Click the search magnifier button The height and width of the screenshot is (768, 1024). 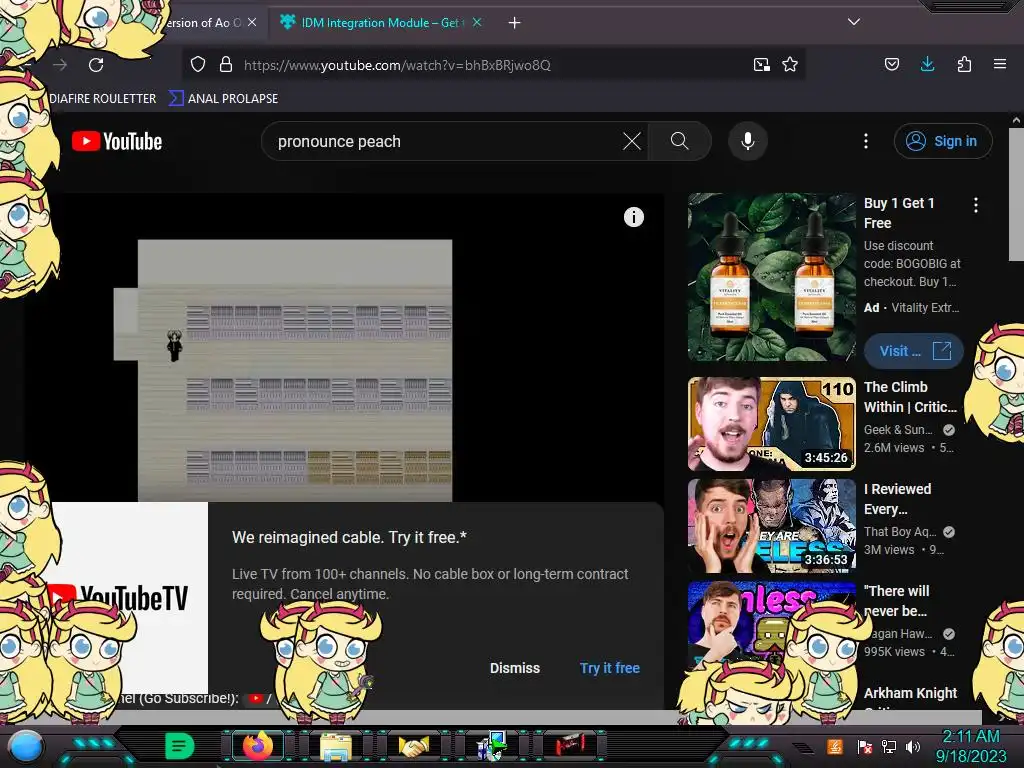click(x=679, y=141)
